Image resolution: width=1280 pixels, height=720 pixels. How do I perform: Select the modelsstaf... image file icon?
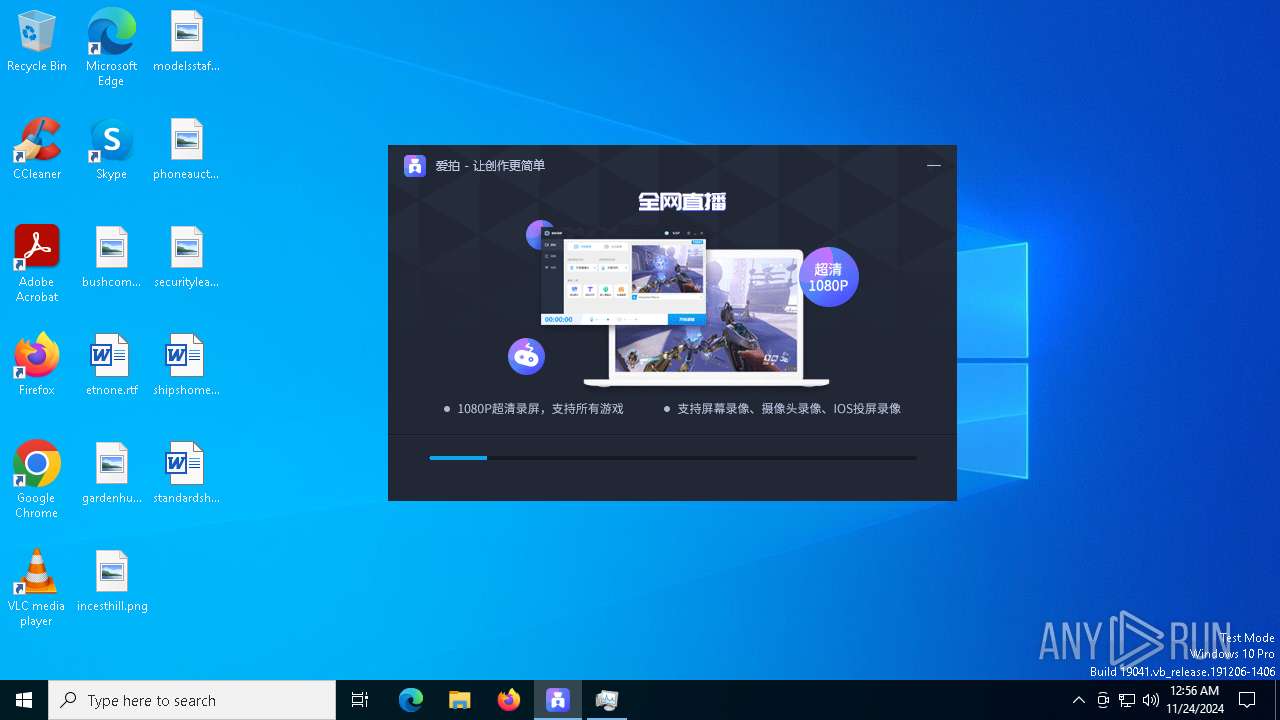coord(186,42)
